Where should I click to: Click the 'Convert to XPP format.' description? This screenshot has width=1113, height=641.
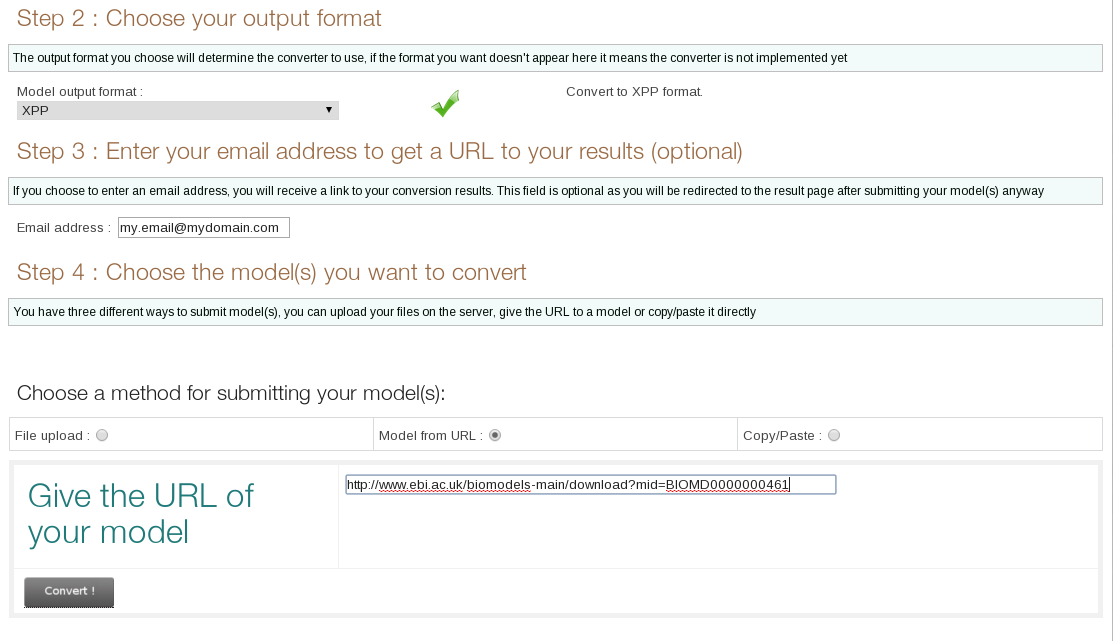click(634, 92)
